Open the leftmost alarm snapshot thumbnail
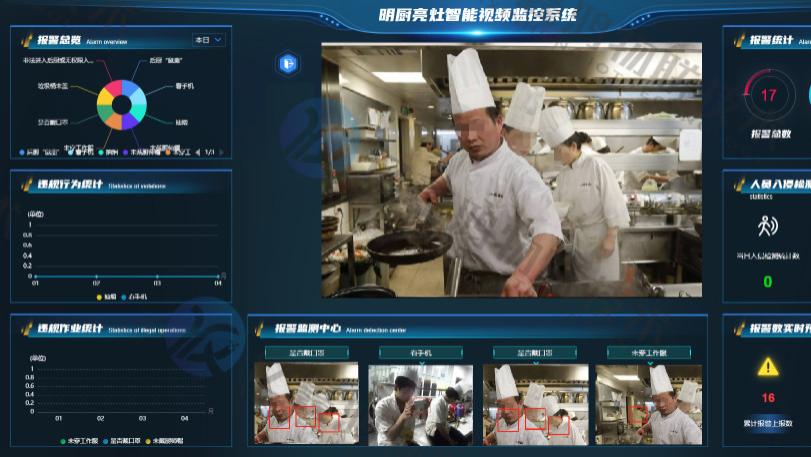Image resolution: width=811 pixels, height=457 pixels. click(x=306, y=403)
